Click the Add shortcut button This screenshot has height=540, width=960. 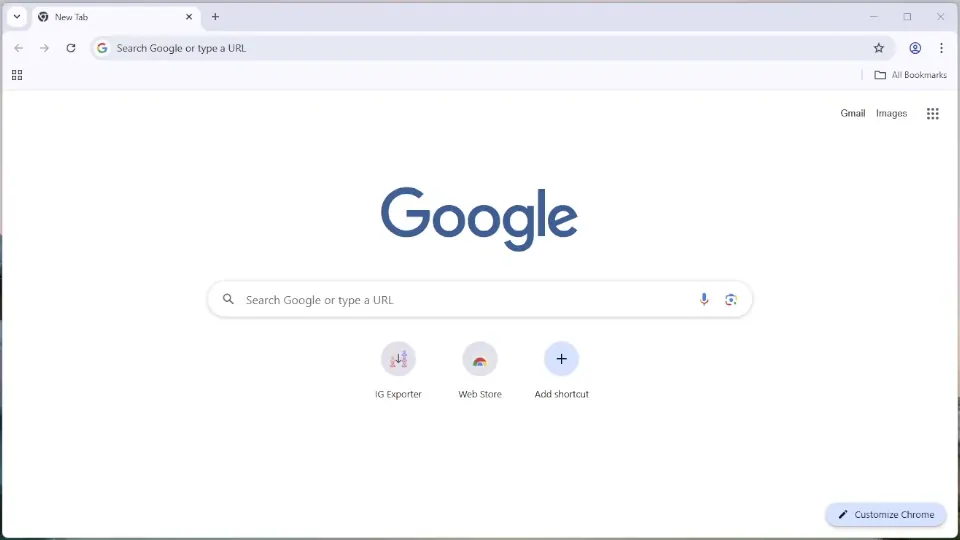coord(561,370)
